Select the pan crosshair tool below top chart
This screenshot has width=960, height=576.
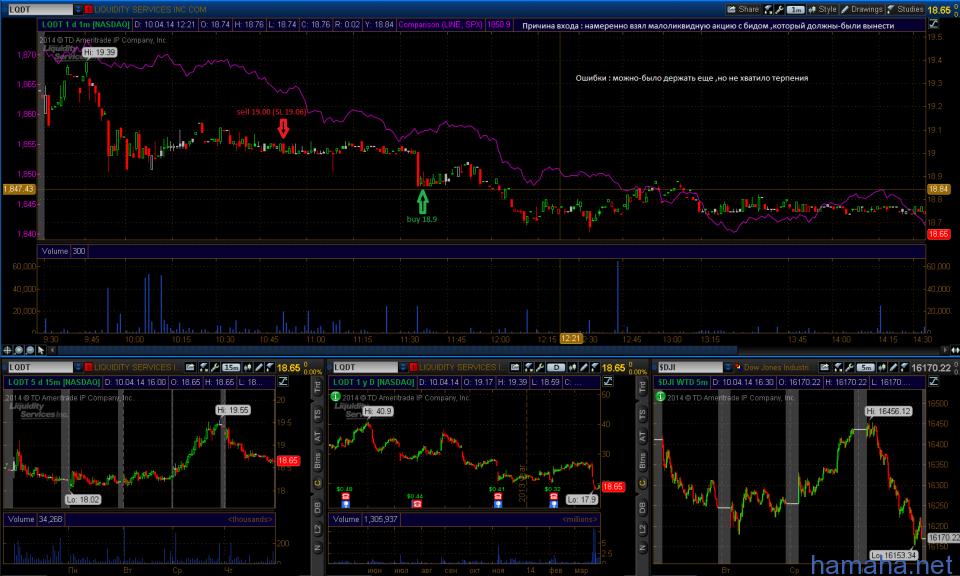point(7,350)
